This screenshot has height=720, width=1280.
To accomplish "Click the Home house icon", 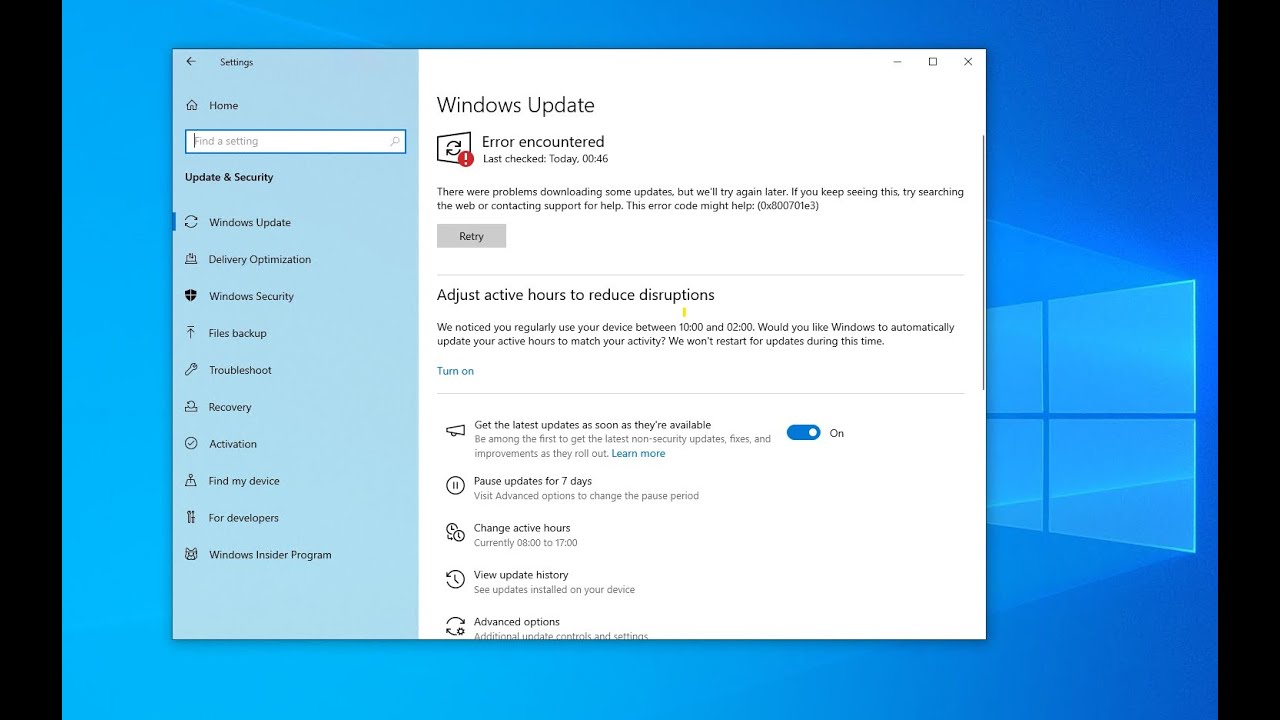I will [191, 105].
